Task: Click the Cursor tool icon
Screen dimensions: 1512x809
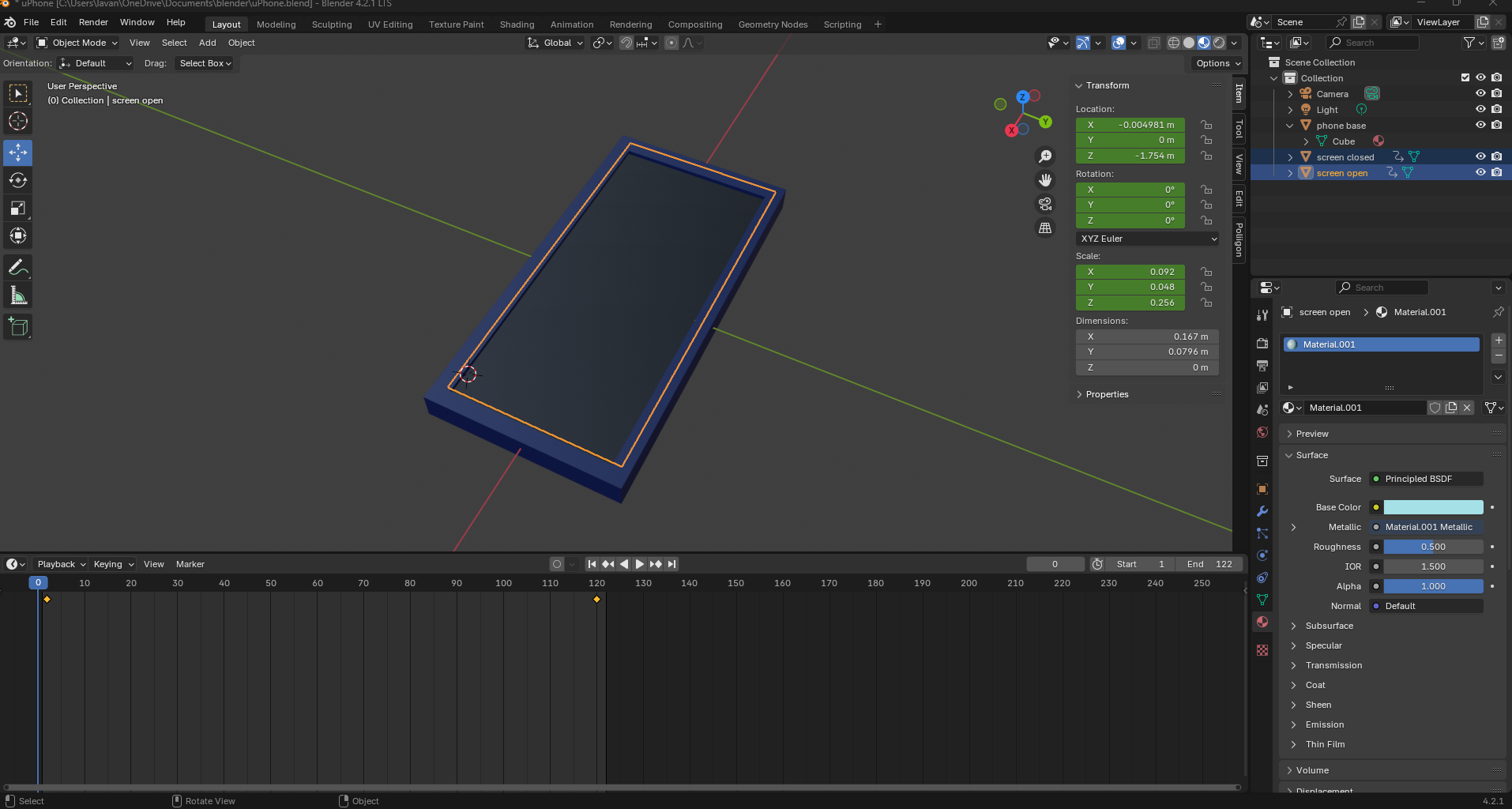Action: coord(18,121)
